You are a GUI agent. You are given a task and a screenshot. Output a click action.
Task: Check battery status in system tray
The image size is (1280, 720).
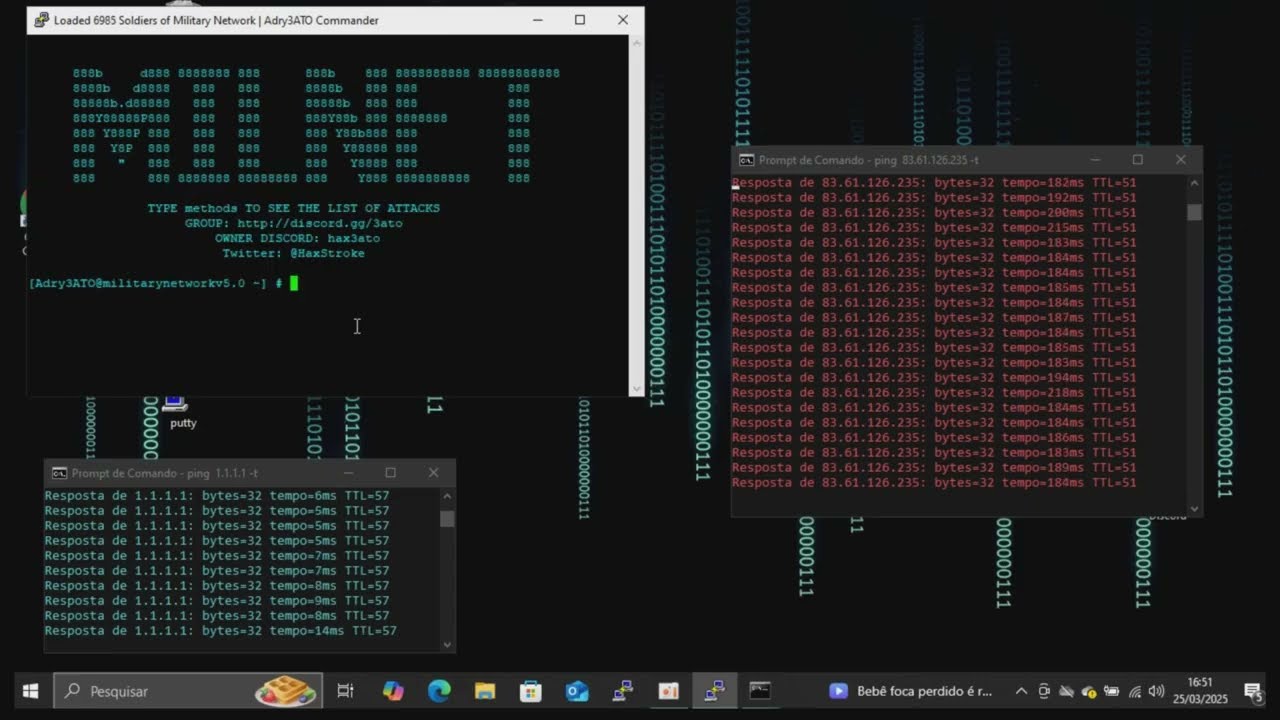click(1111, 691)
